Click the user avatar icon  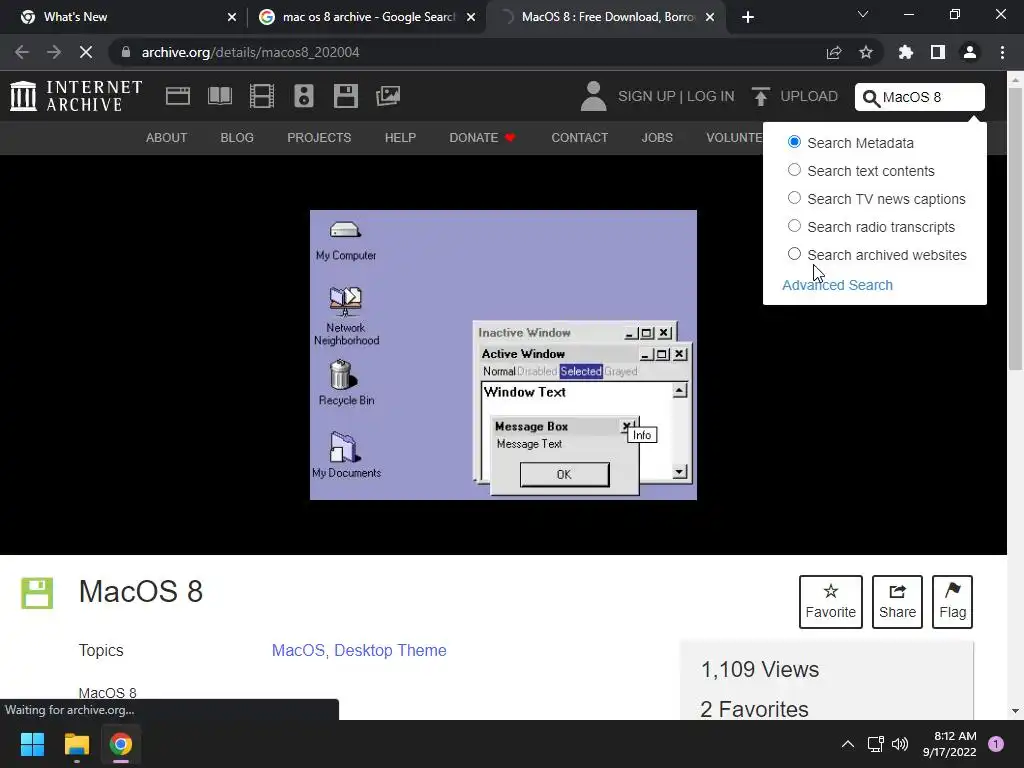(593, 96)
